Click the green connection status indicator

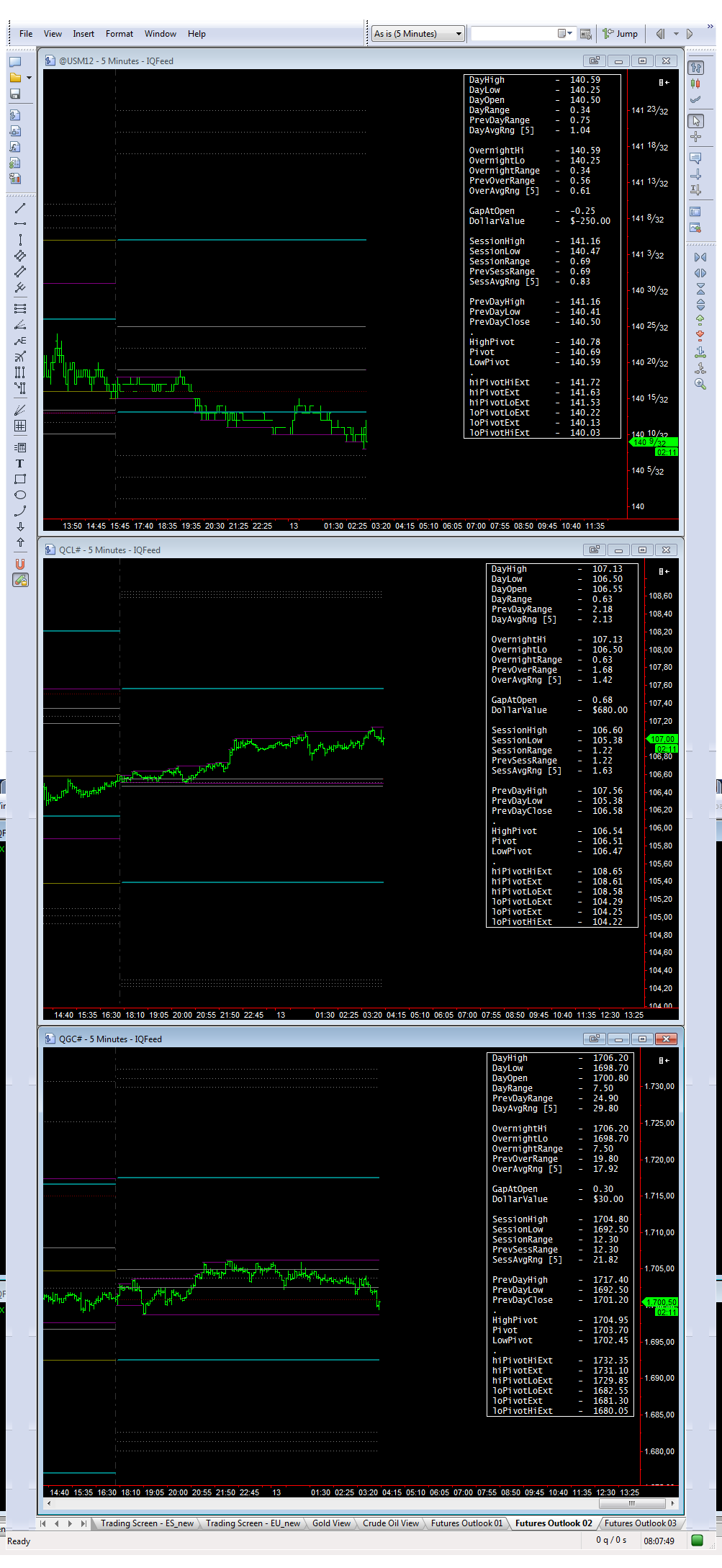pos(697,1541)
